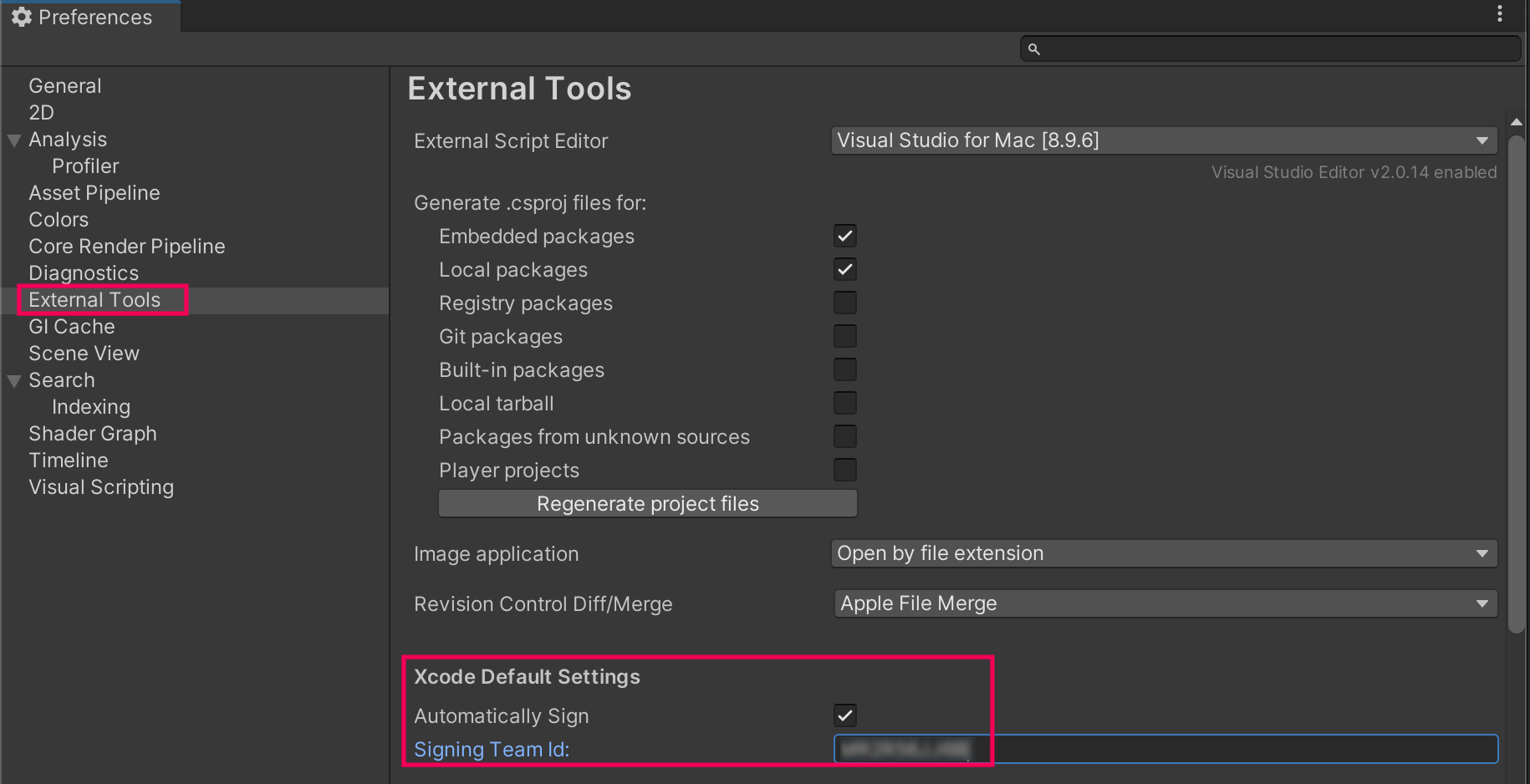Open External Script Editor dropdown
The width and height of the screenshot is (1530, 784).
pyautogui.click(x=1164, y=140)
